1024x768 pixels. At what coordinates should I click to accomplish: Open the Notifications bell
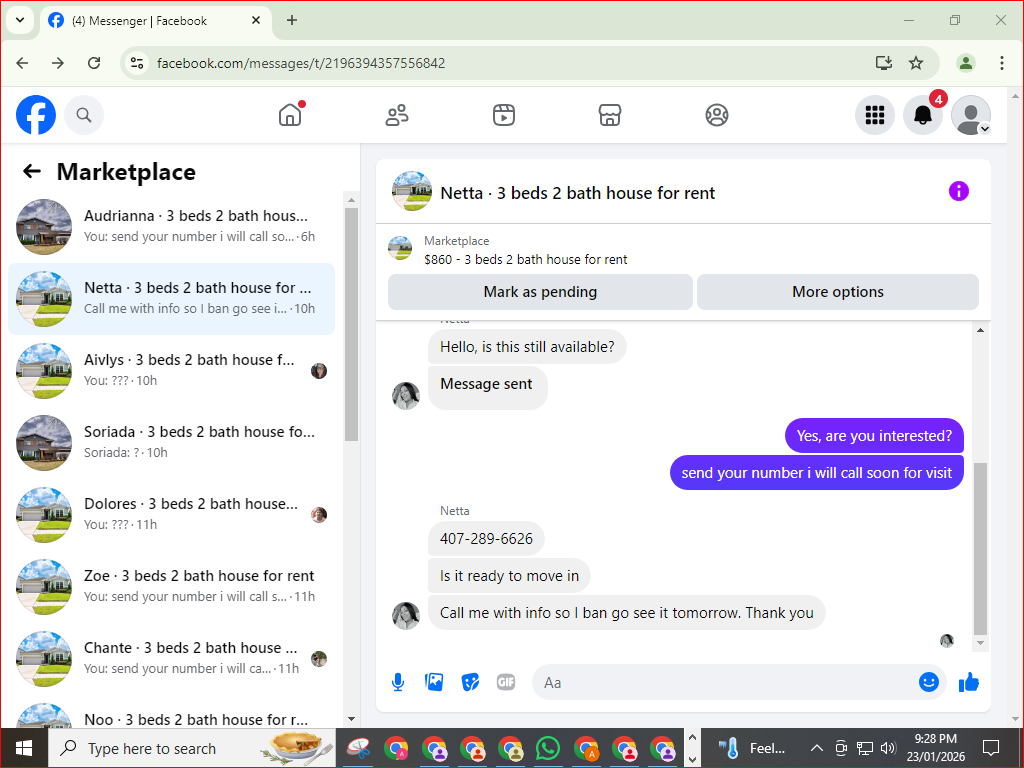pyautogui.click(x=923, y=115)
